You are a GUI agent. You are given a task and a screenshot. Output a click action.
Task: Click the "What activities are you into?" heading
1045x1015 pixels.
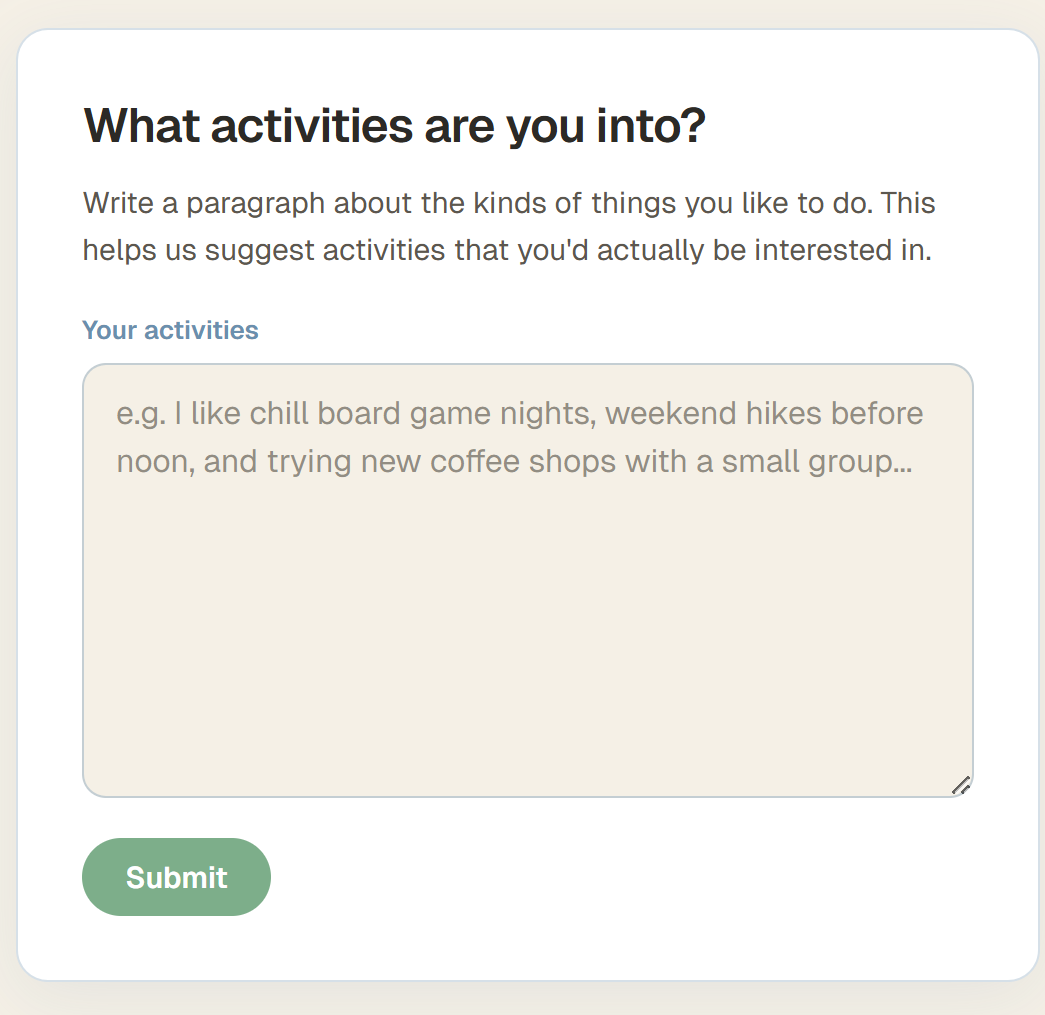point(395,126)
